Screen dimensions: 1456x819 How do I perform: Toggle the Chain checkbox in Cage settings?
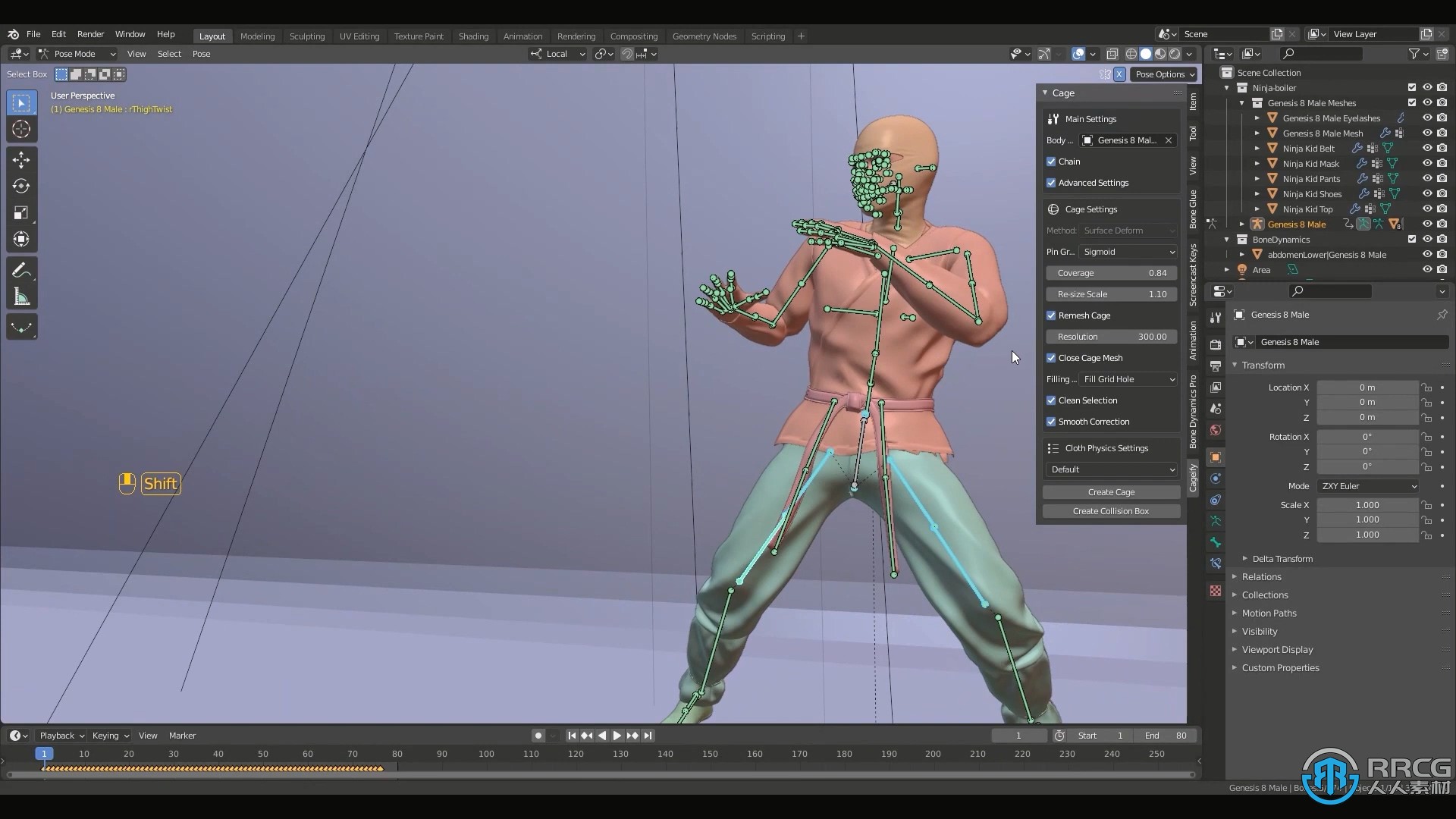[x=1052, y=161]
